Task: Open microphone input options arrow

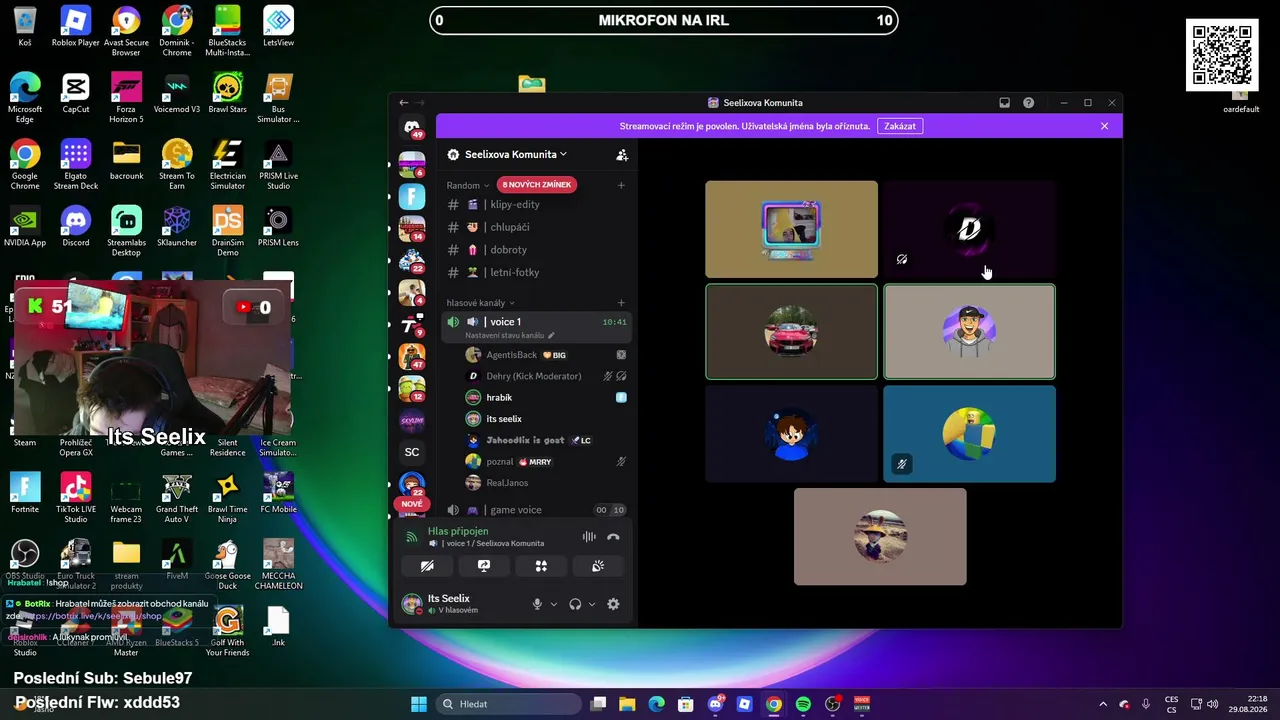Action: (553, 604)
